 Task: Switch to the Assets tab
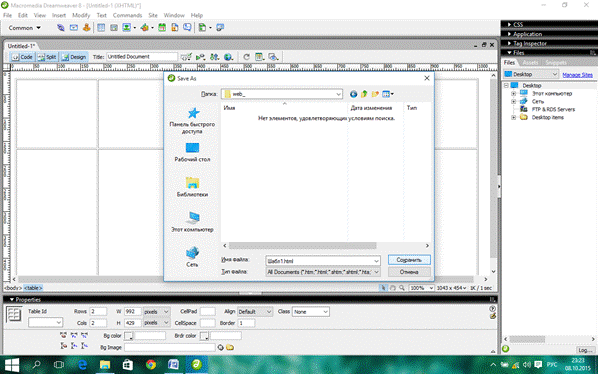(530, 63)
